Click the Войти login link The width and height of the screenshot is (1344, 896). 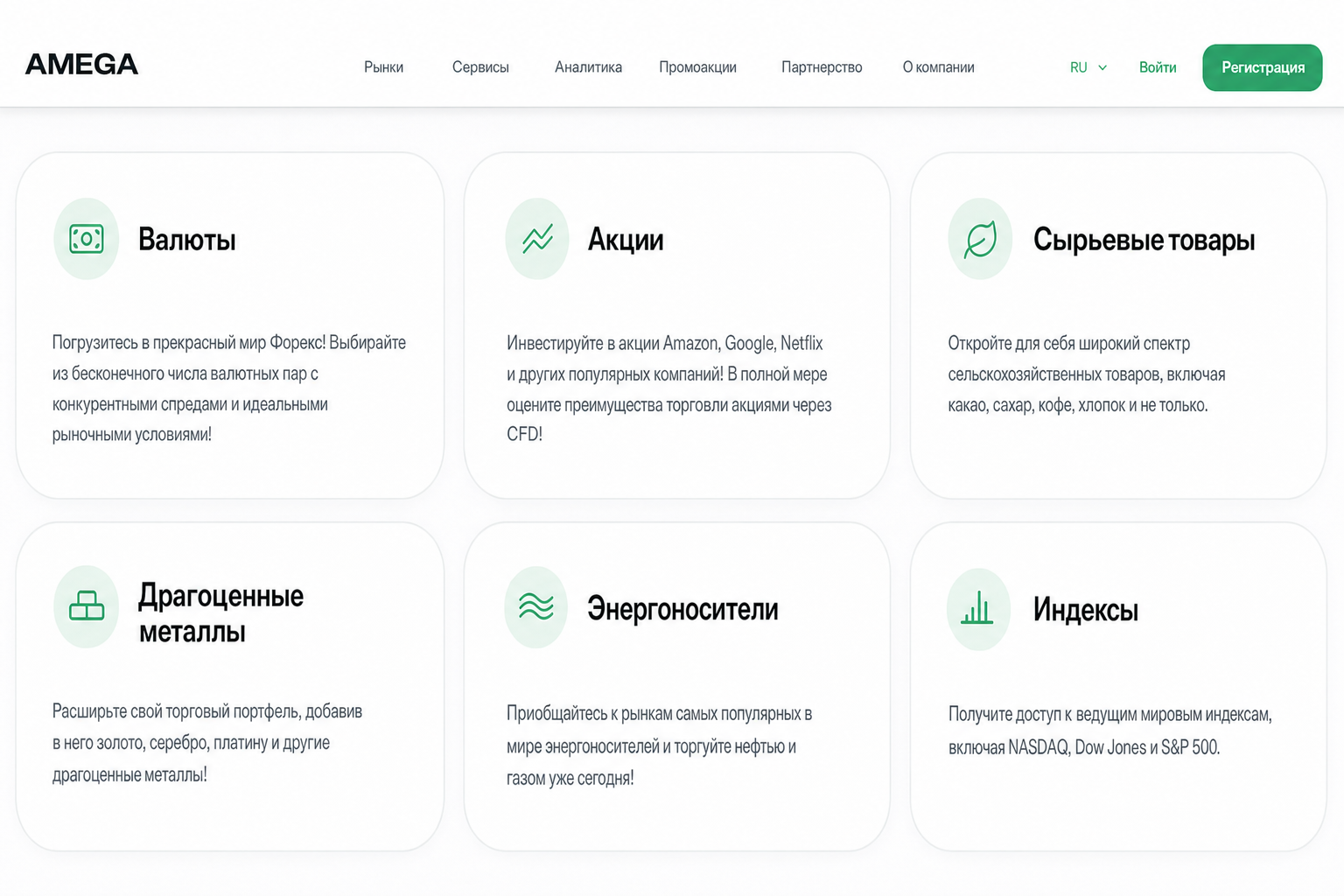(1158, 67)
